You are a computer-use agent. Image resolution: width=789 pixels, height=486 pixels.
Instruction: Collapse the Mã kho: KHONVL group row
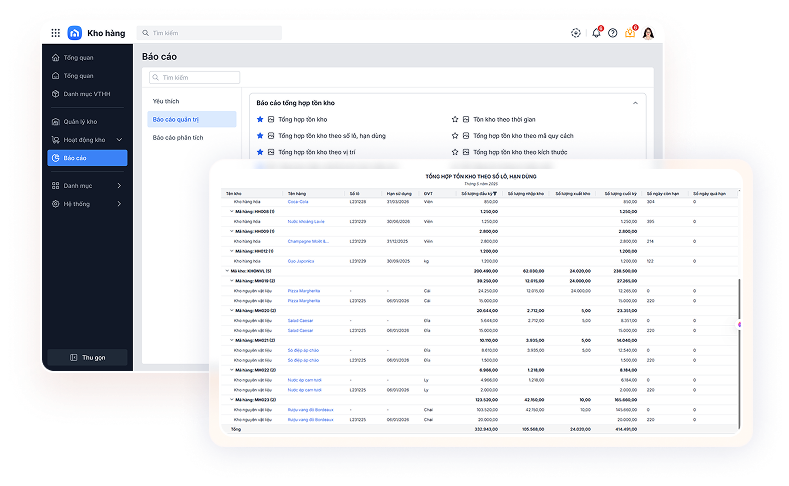tap(227, 270)
